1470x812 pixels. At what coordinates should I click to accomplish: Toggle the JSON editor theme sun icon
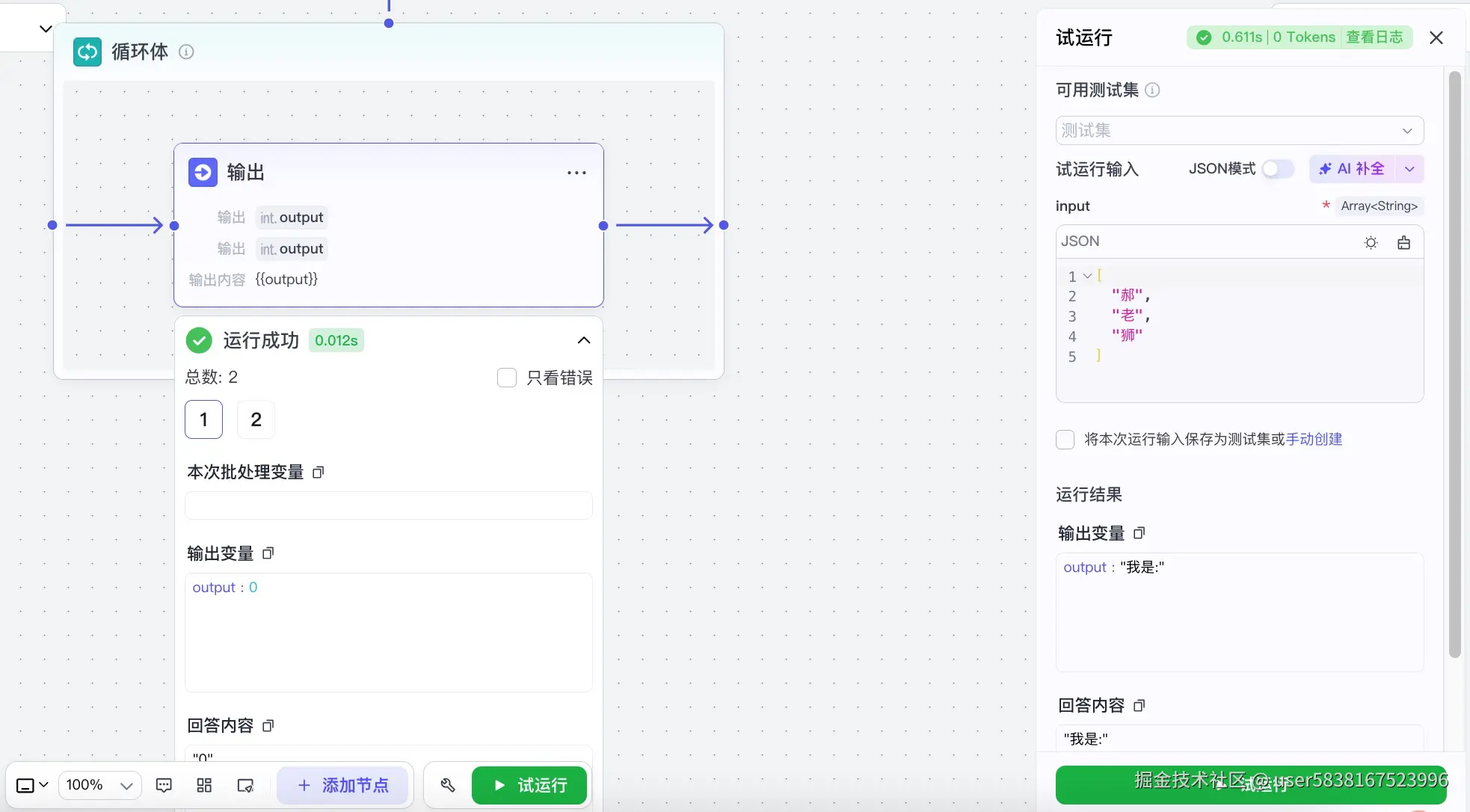pyautogui.click(x=1371, y=242)
